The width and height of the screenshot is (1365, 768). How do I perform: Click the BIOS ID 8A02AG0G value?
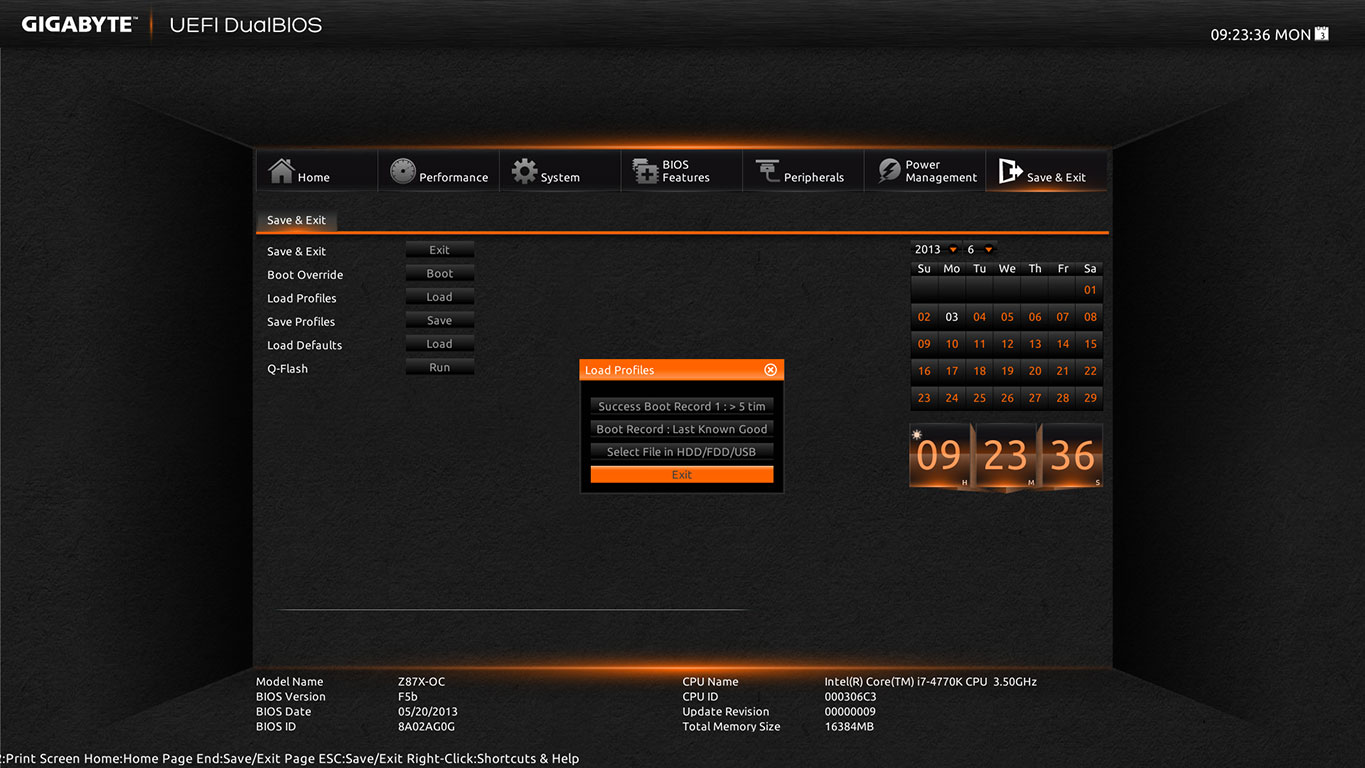[x=426, y=727]
